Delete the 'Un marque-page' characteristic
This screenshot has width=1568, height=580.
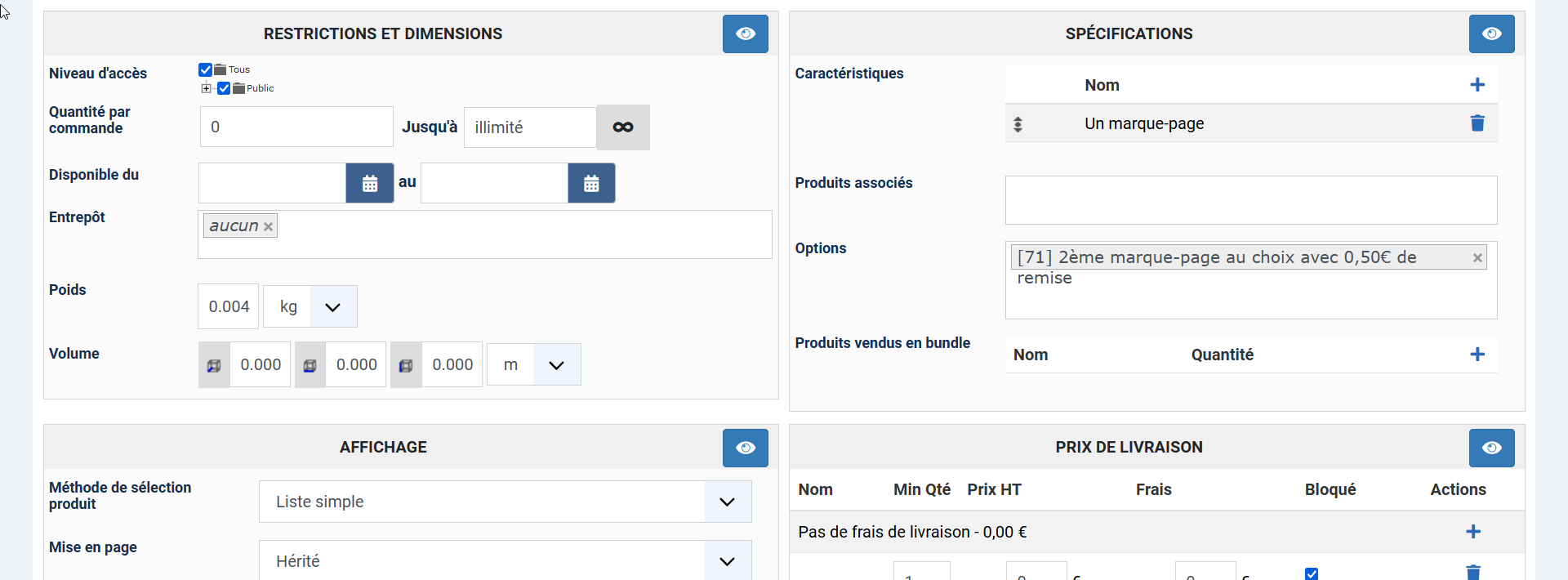point(1477,123)
